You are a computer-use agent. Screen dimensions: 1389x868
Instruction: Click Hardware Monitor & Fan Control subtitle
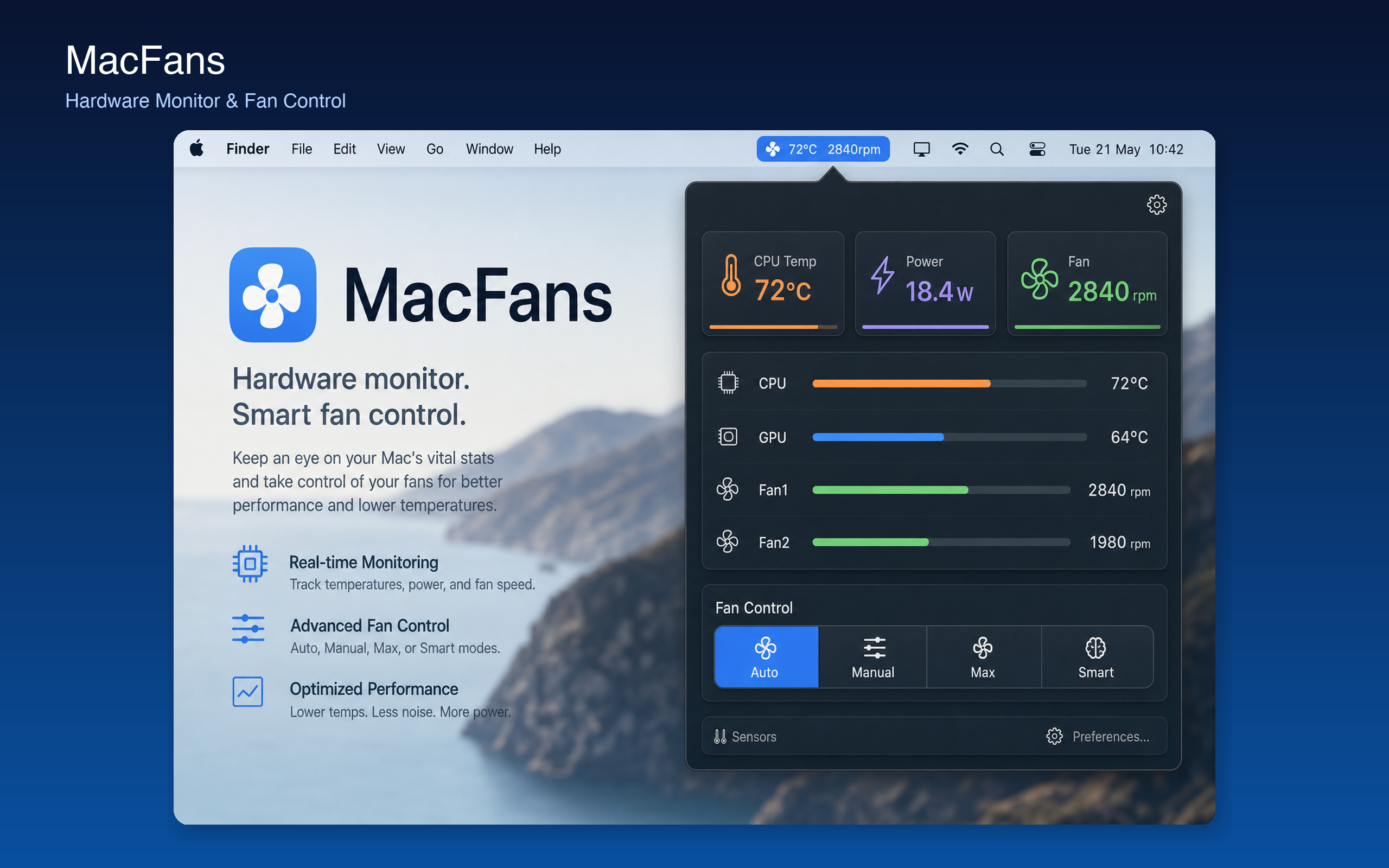tap(206, 100)
